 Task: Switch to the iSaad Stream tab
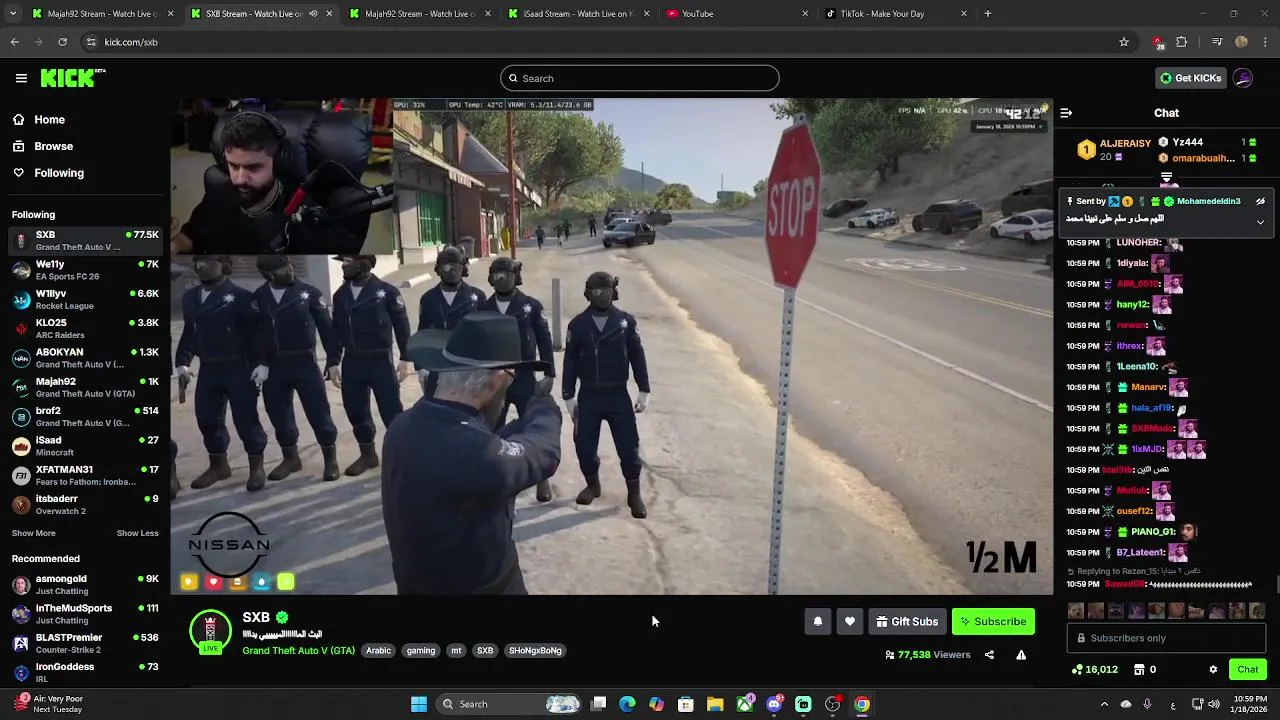click(x=578, y=14)
